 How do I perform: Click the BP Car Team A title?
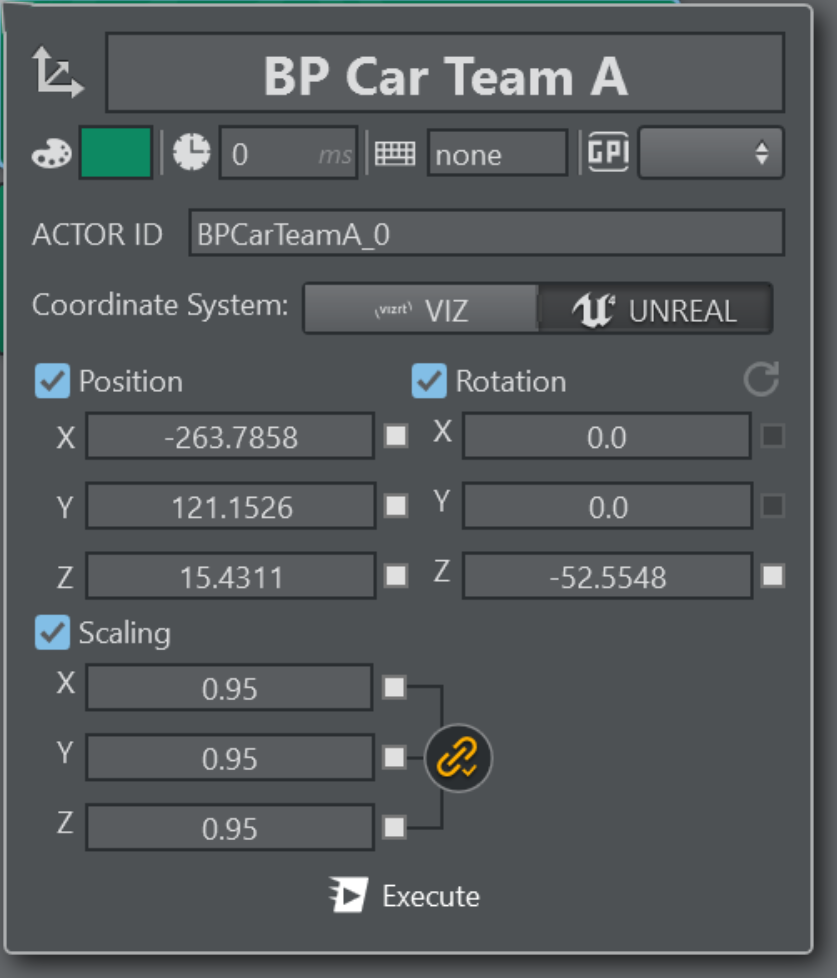tap(445, 74)
